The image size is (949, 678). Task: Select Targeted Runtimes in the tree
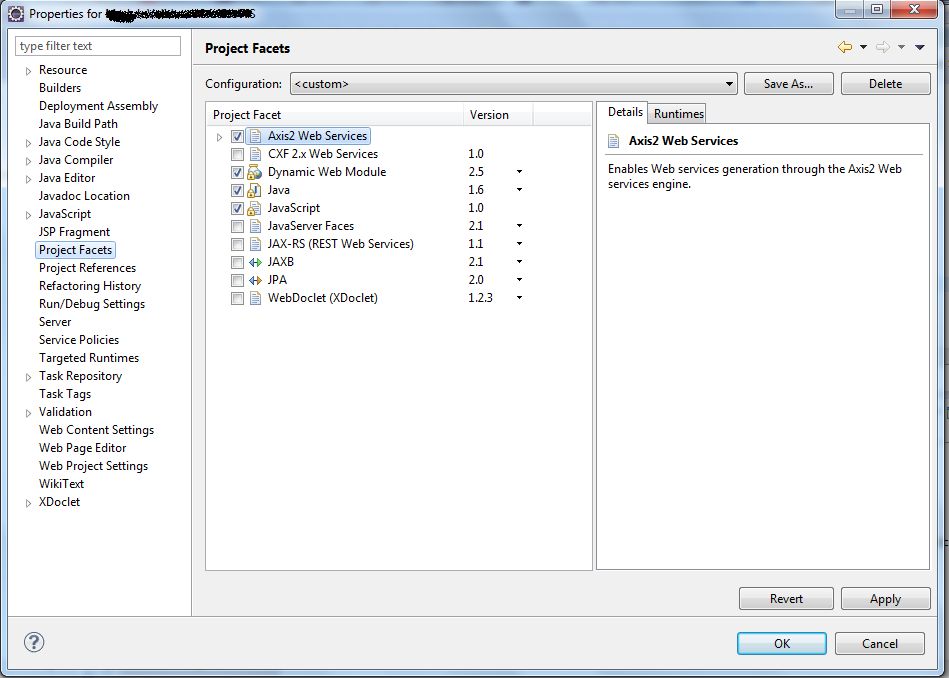click(x=89, y=358)
